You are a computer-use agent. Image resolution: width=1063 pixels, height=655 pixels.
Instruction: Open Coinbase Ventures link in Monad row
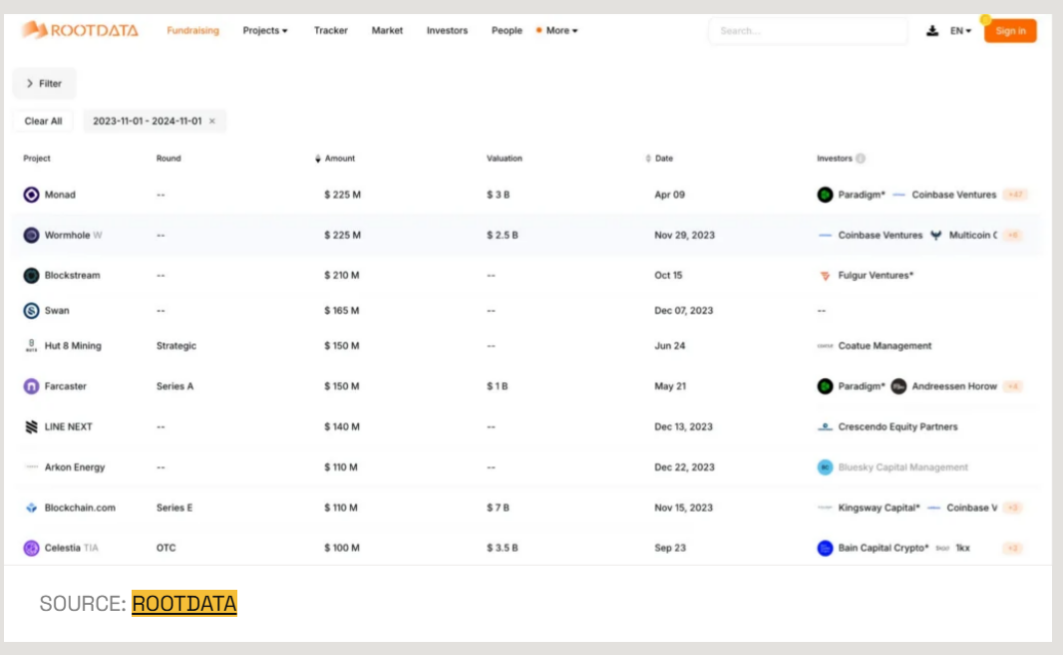point(954,195)
